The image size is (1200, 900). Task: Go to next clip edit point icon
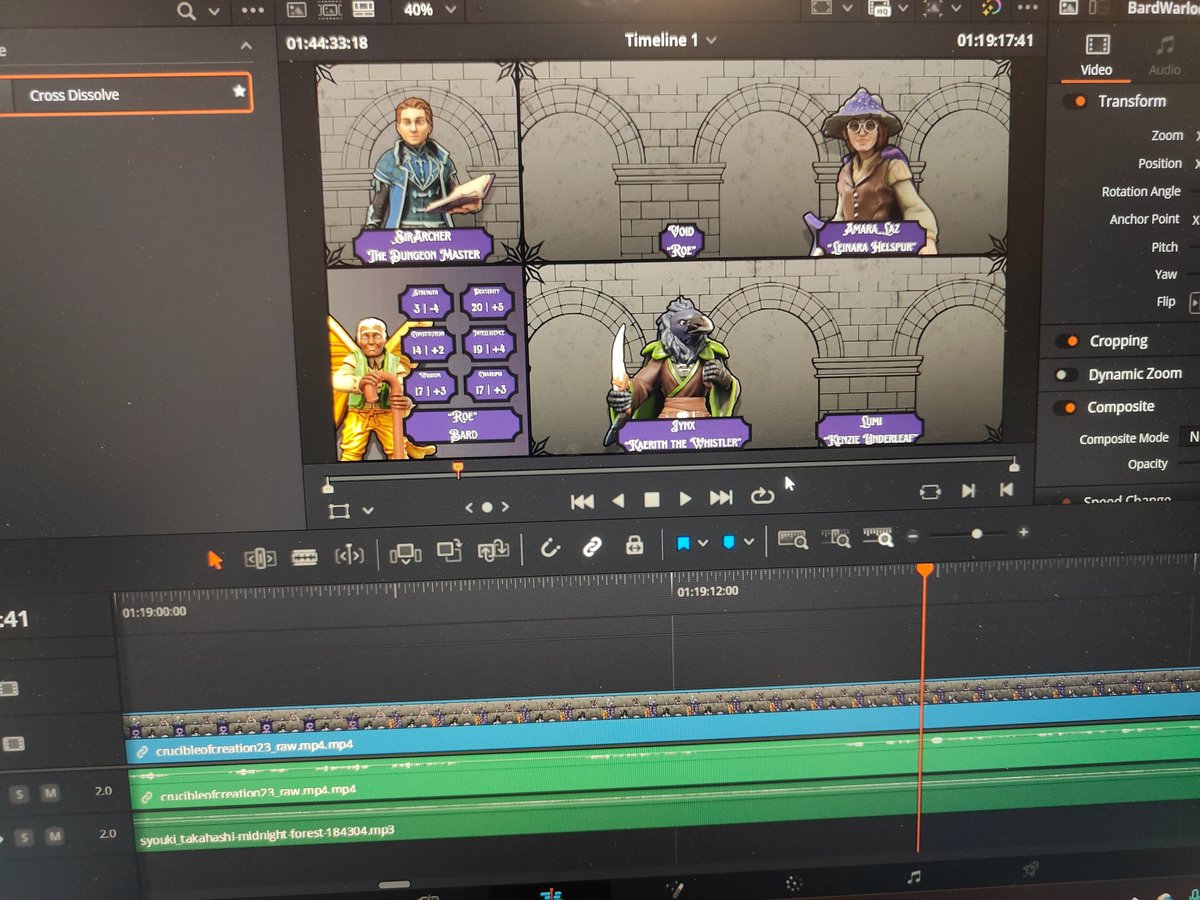[x=968, y=491]
